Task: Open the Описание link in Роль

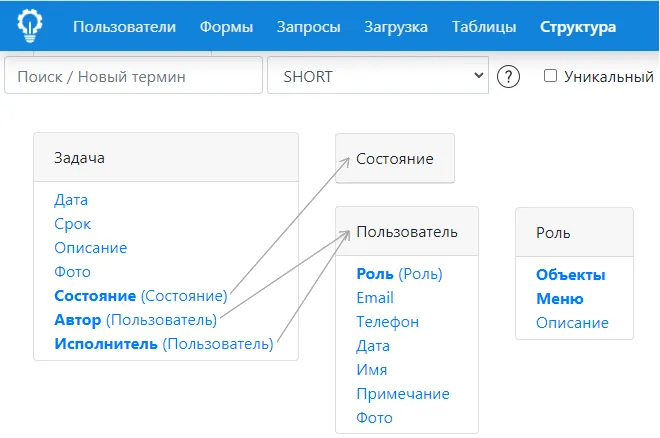Action: (x=572, y=323)
